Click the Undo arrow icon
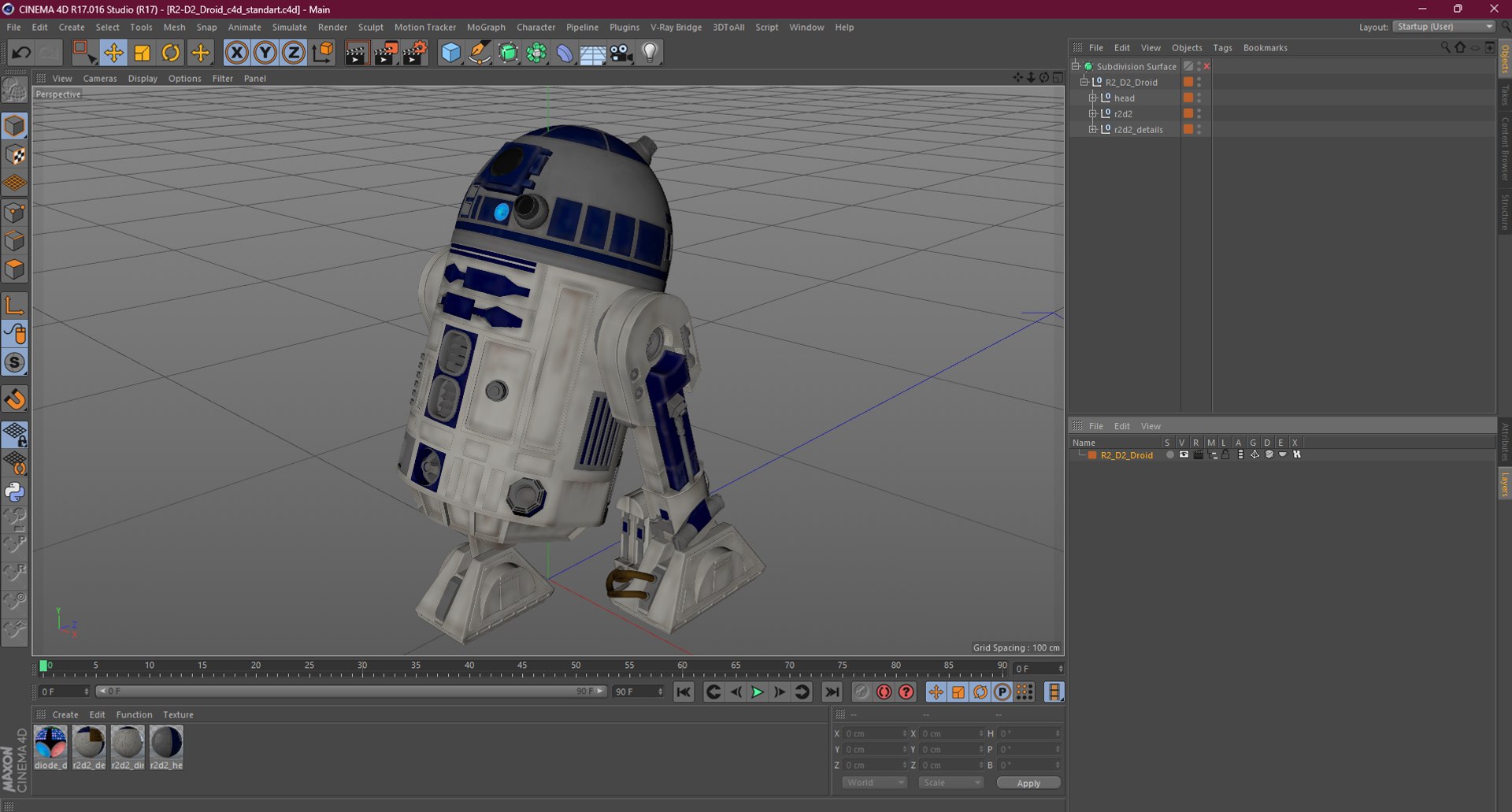This screenshot has width=1512, height=812. pos(21,53)
